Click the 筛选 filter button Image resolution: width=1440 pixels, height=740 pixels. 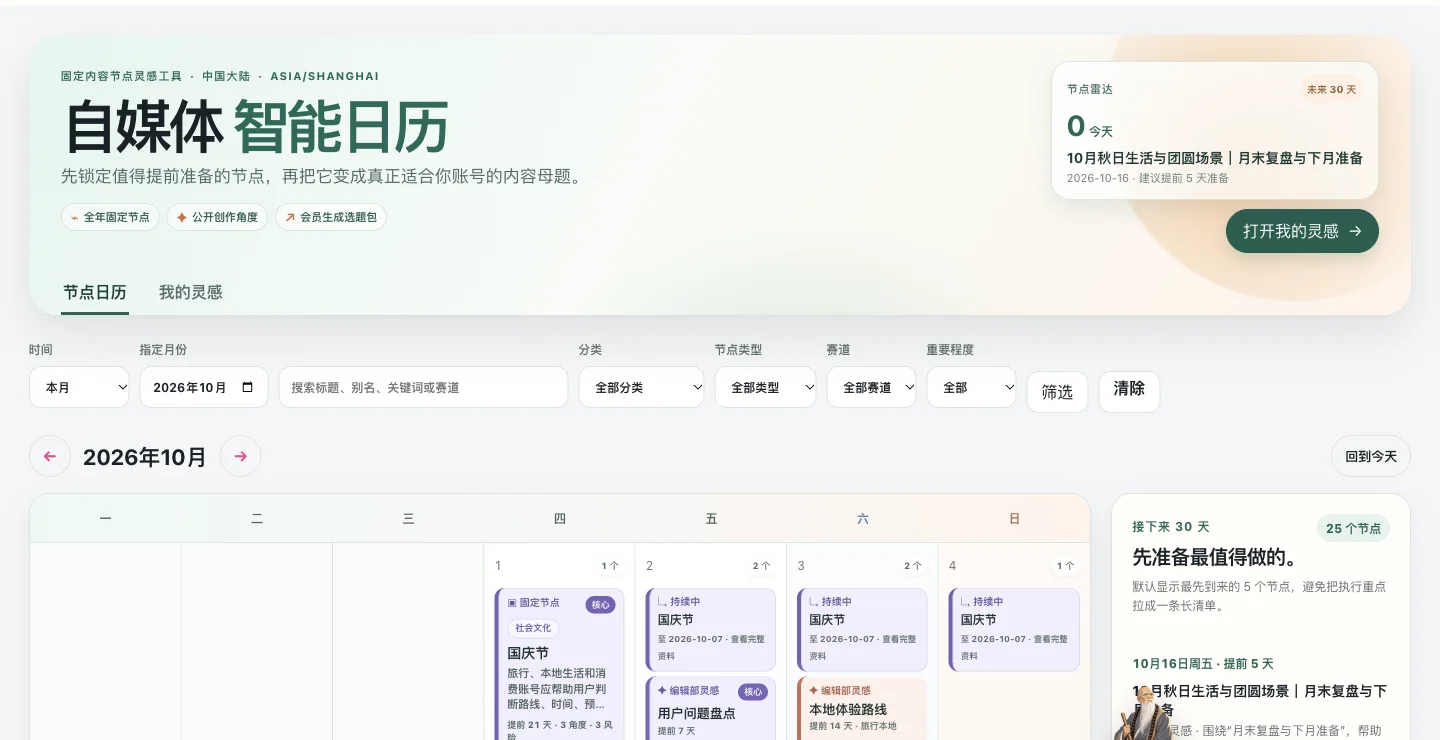pyautogui.click(x=1057, y=392)
